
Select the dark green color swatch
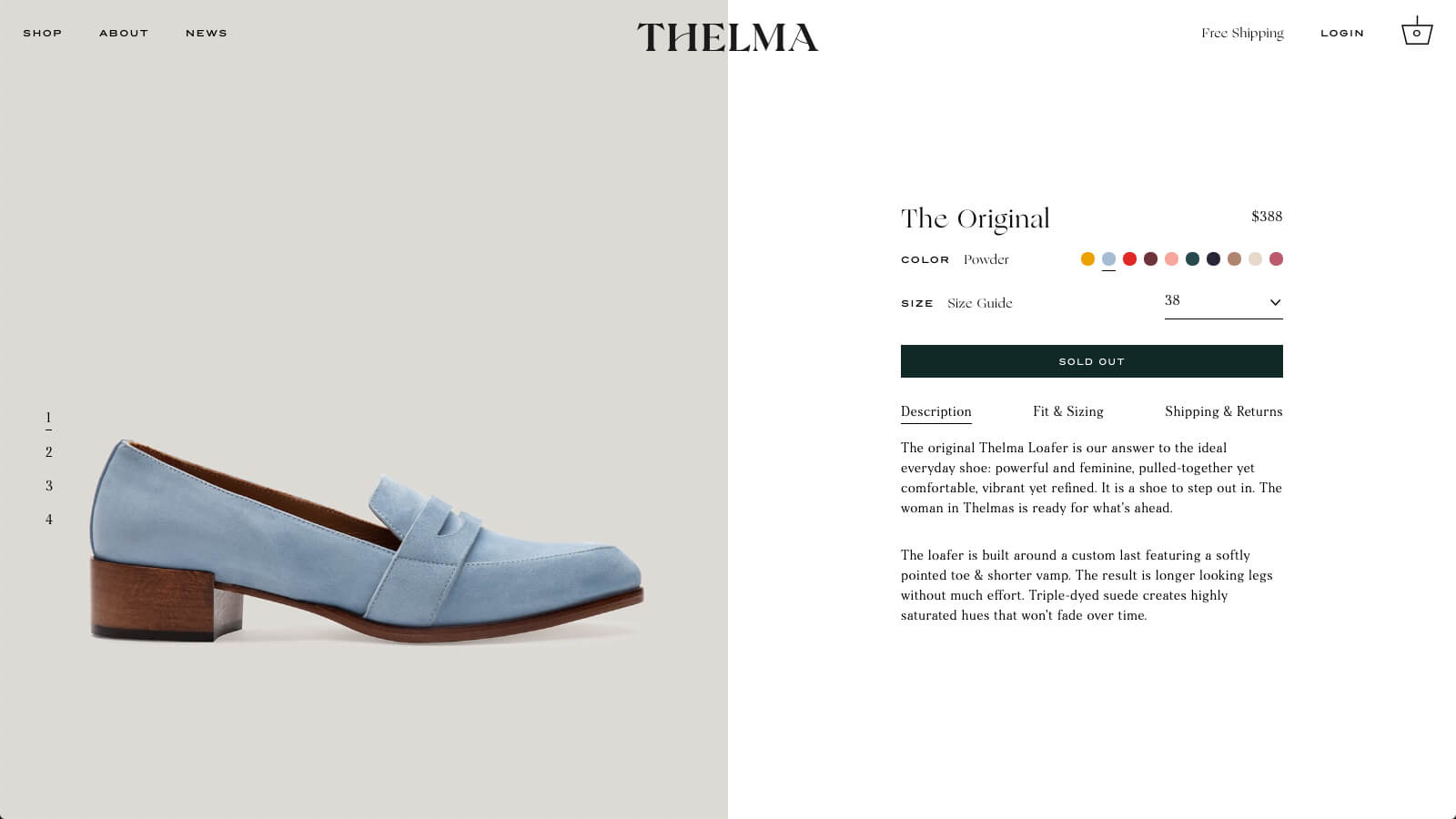coord(1192,259)
